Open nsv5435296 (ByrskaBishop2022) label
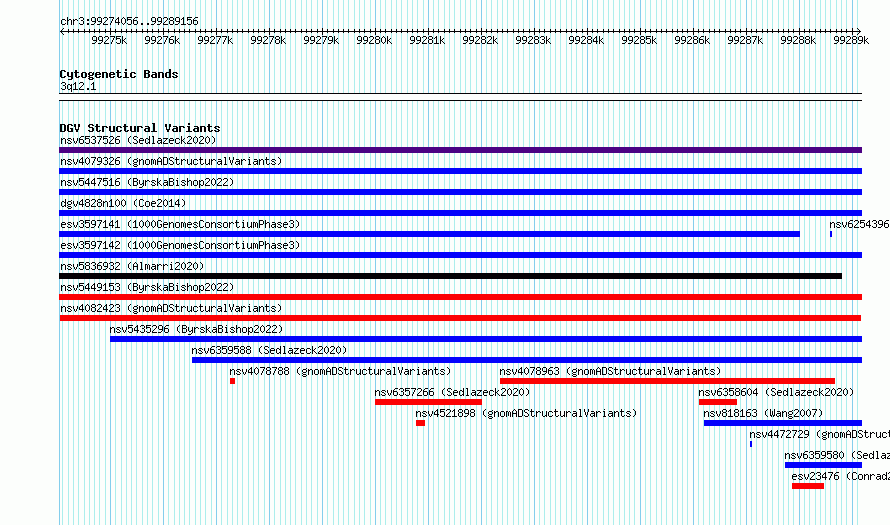The height and width of the screenshot is (525, 890). click(x=196, y=329)
